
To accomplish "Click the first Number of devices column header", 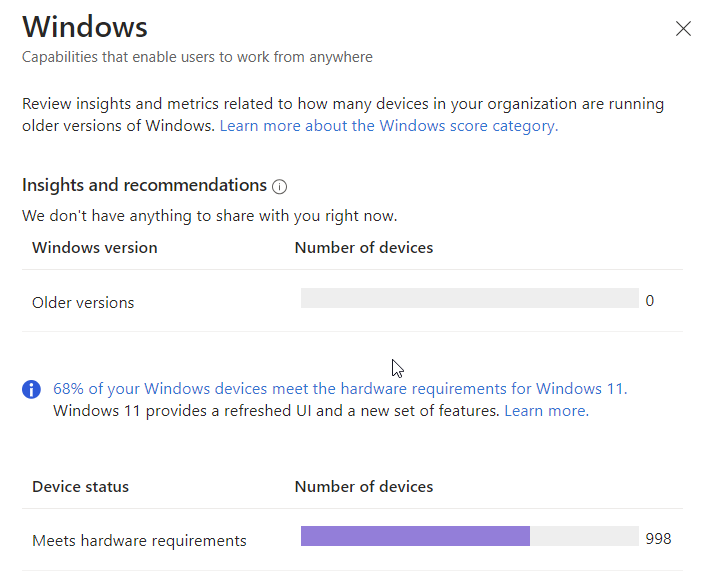I will tap(364, 247).
